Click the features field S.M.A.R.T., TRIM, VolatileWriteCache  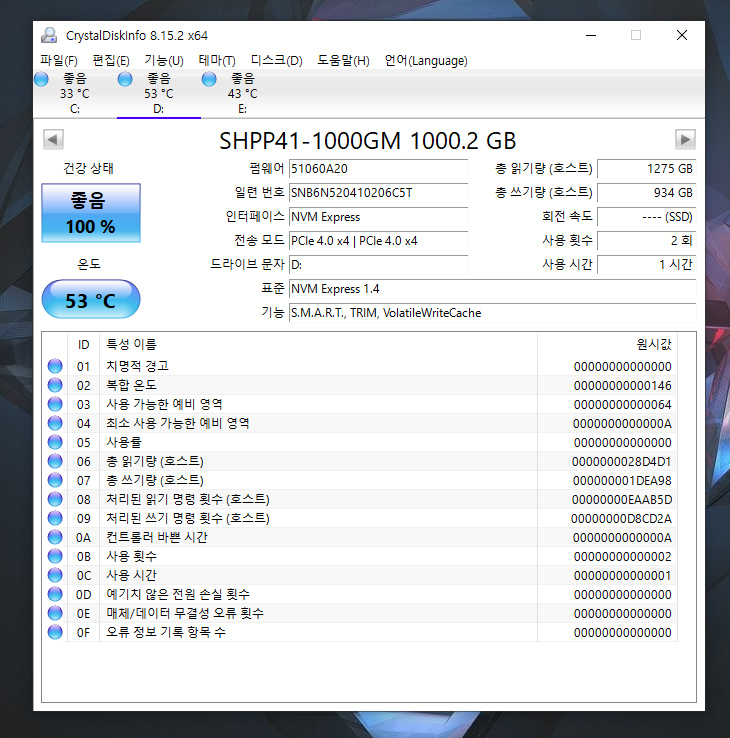(492, 313)
